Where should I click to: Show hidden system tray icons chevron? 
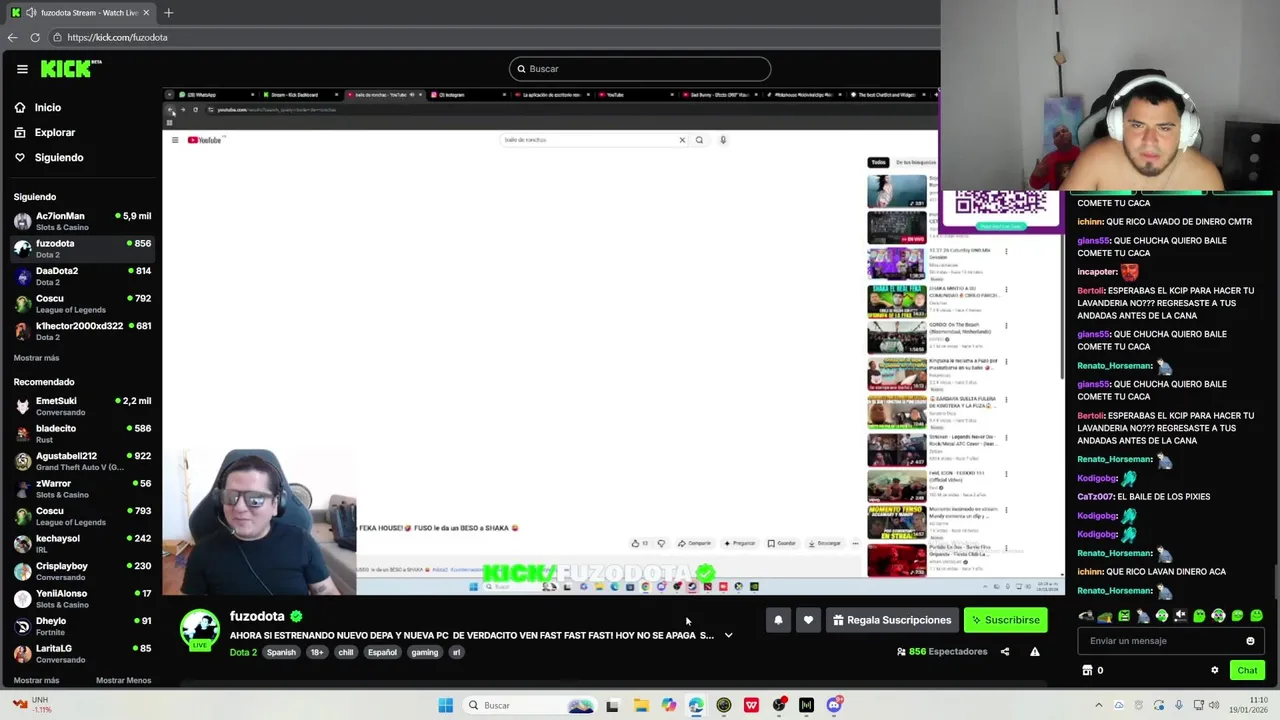coord(1099,705)
